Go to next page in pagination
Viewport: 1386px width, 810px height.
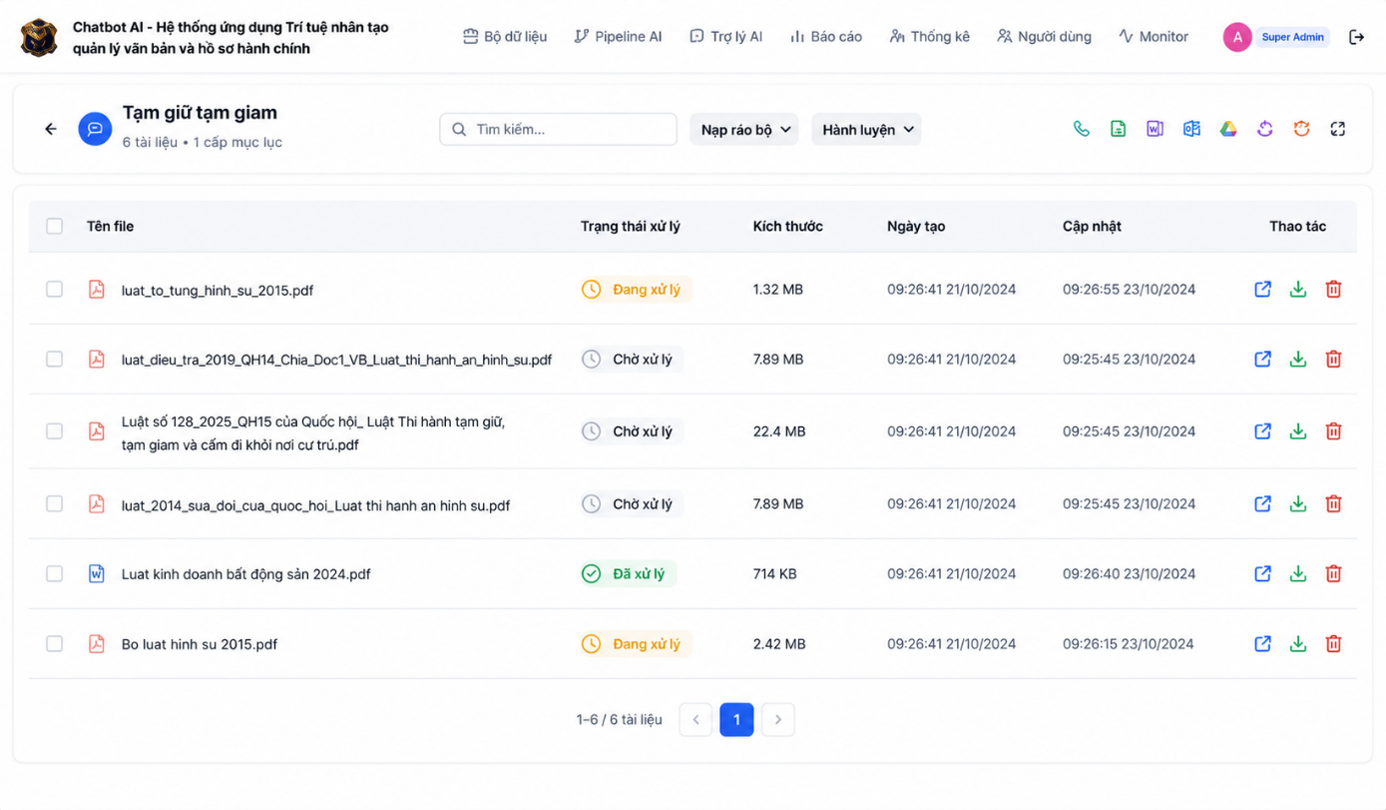[778, 720]
